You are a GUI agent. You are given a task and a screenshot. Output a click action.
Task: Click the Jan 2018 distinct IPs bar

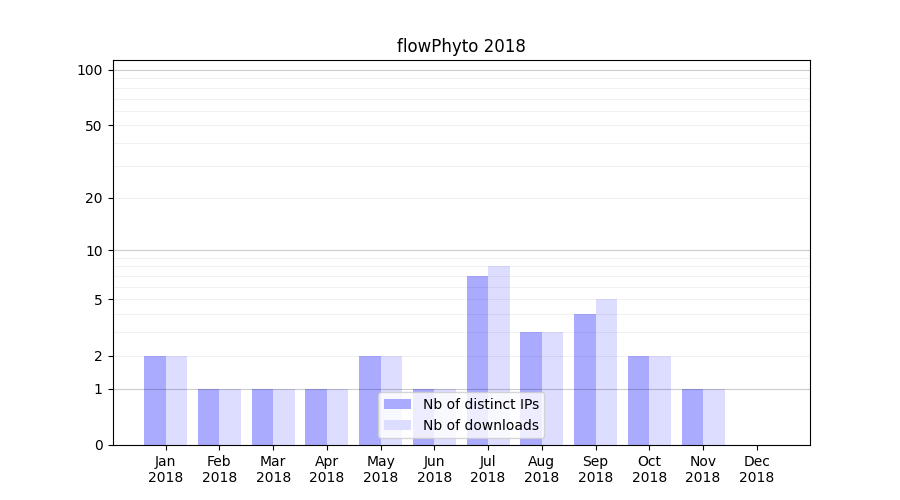(155, 400)
